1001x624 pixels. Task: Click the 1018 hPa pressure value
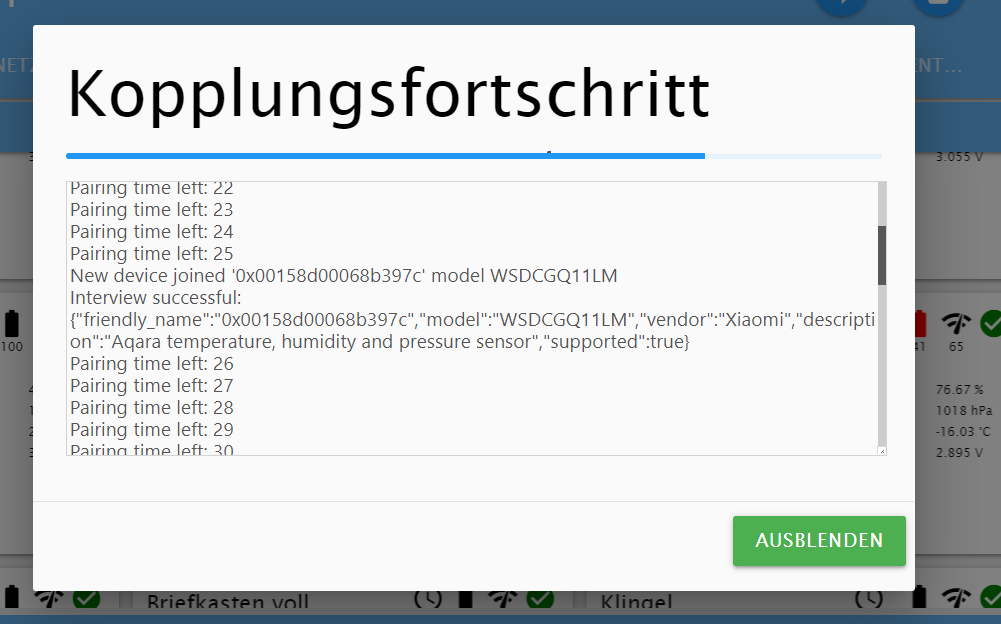(964, 410)
